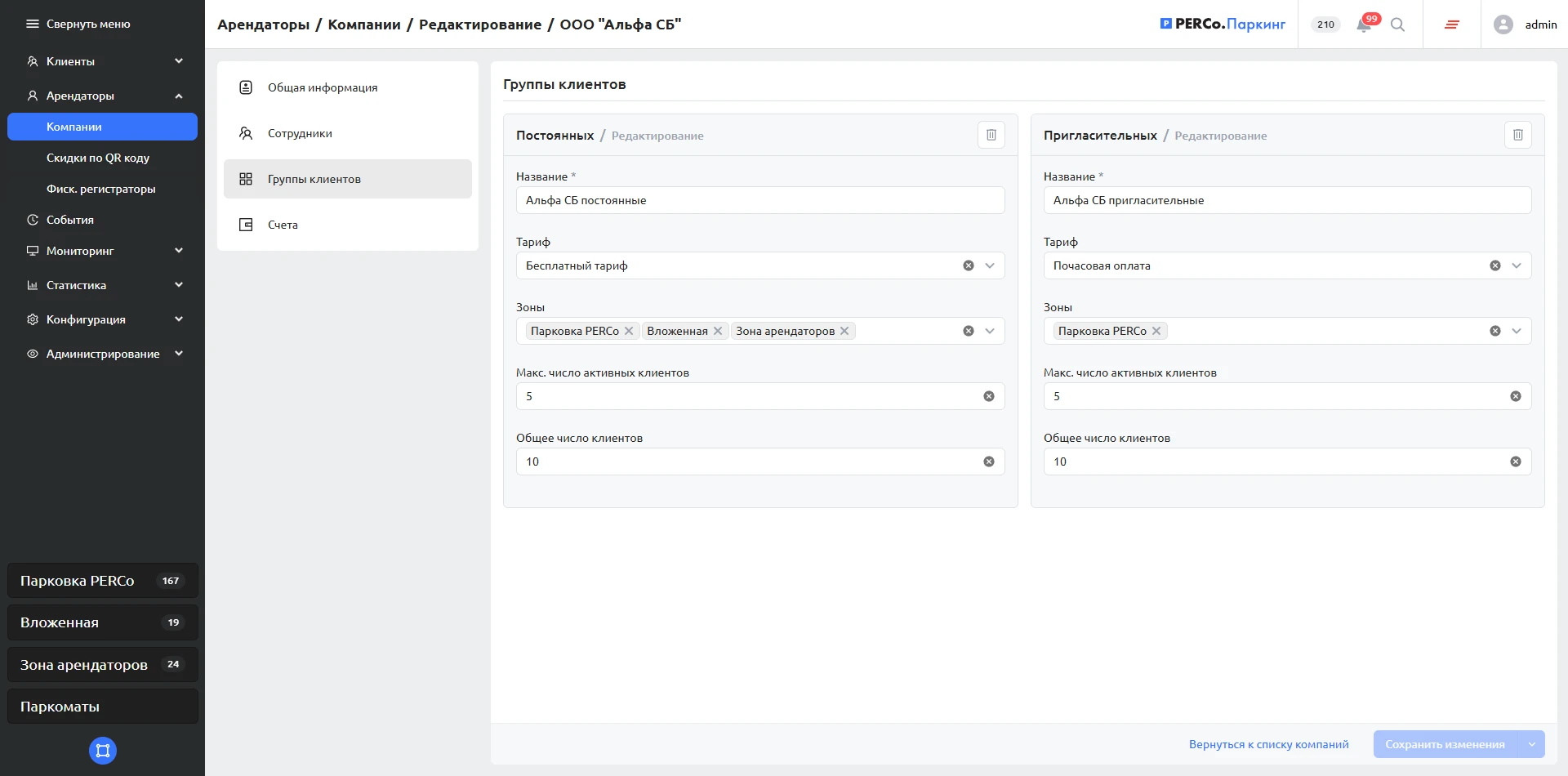
Task: Click Вернуться к списку компаний link
Action: click(1268, 744)
